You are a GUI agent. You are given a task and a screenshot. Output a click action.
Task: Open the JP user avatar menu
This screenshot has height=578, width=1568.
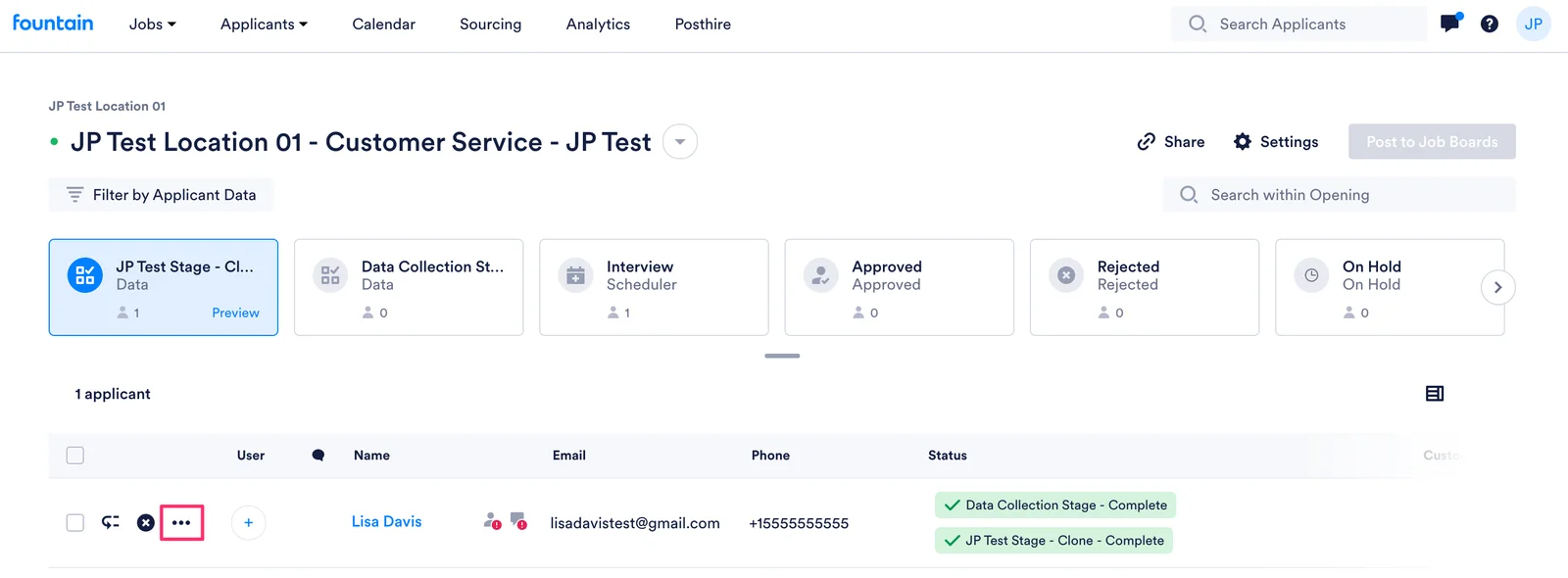pos(1533,24)
